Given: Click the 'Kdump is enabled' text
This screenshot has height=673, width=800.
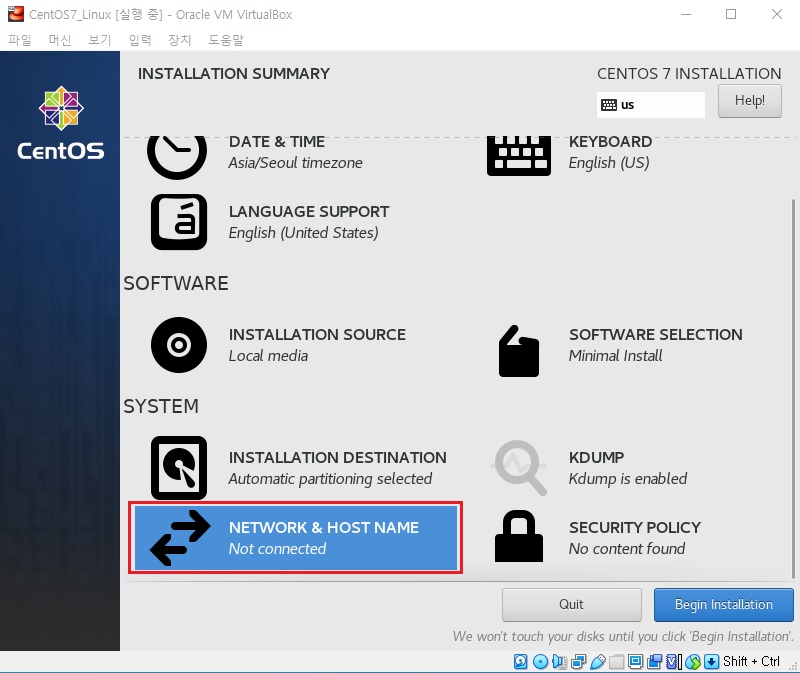Looking at the screenshot, I should point(628,479).
